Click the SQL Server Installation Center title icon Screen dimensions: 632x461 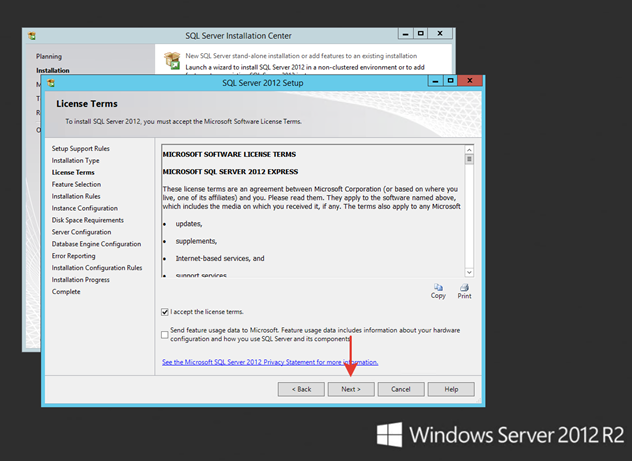[32, 36]
